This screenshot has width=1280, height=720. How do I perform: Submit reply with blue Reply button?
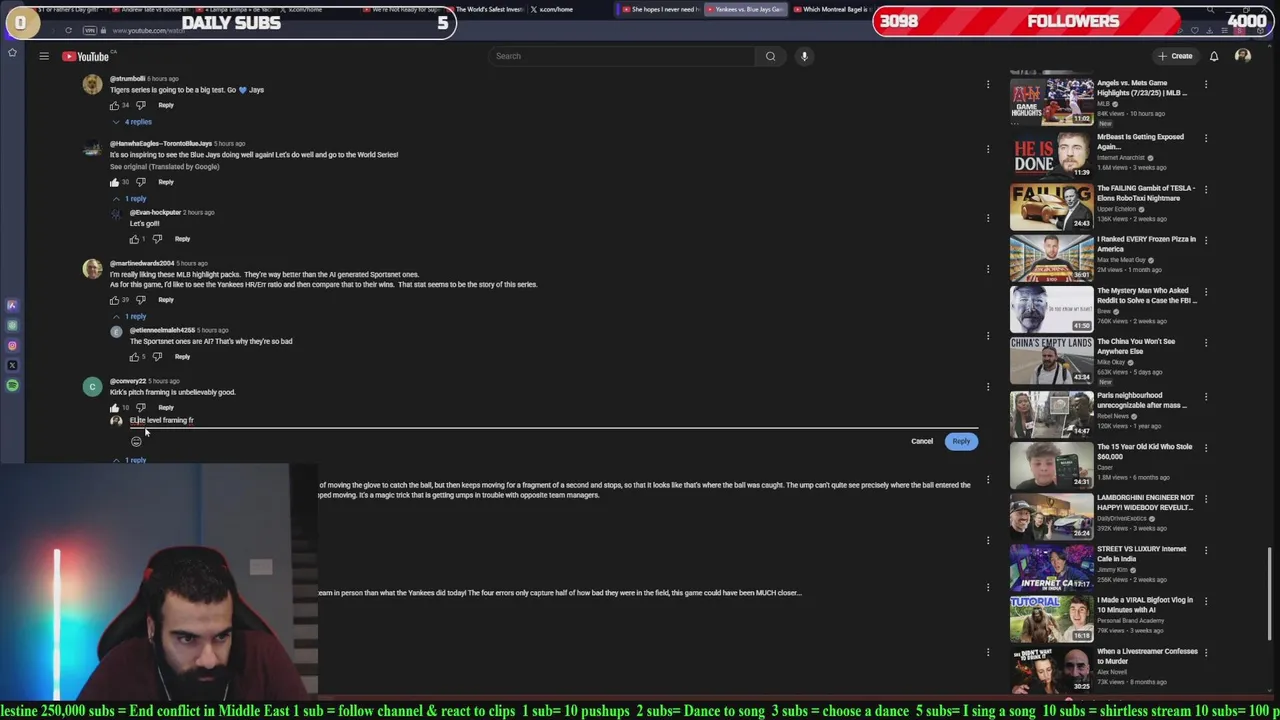pyautogui.click(x=961, y=441)
